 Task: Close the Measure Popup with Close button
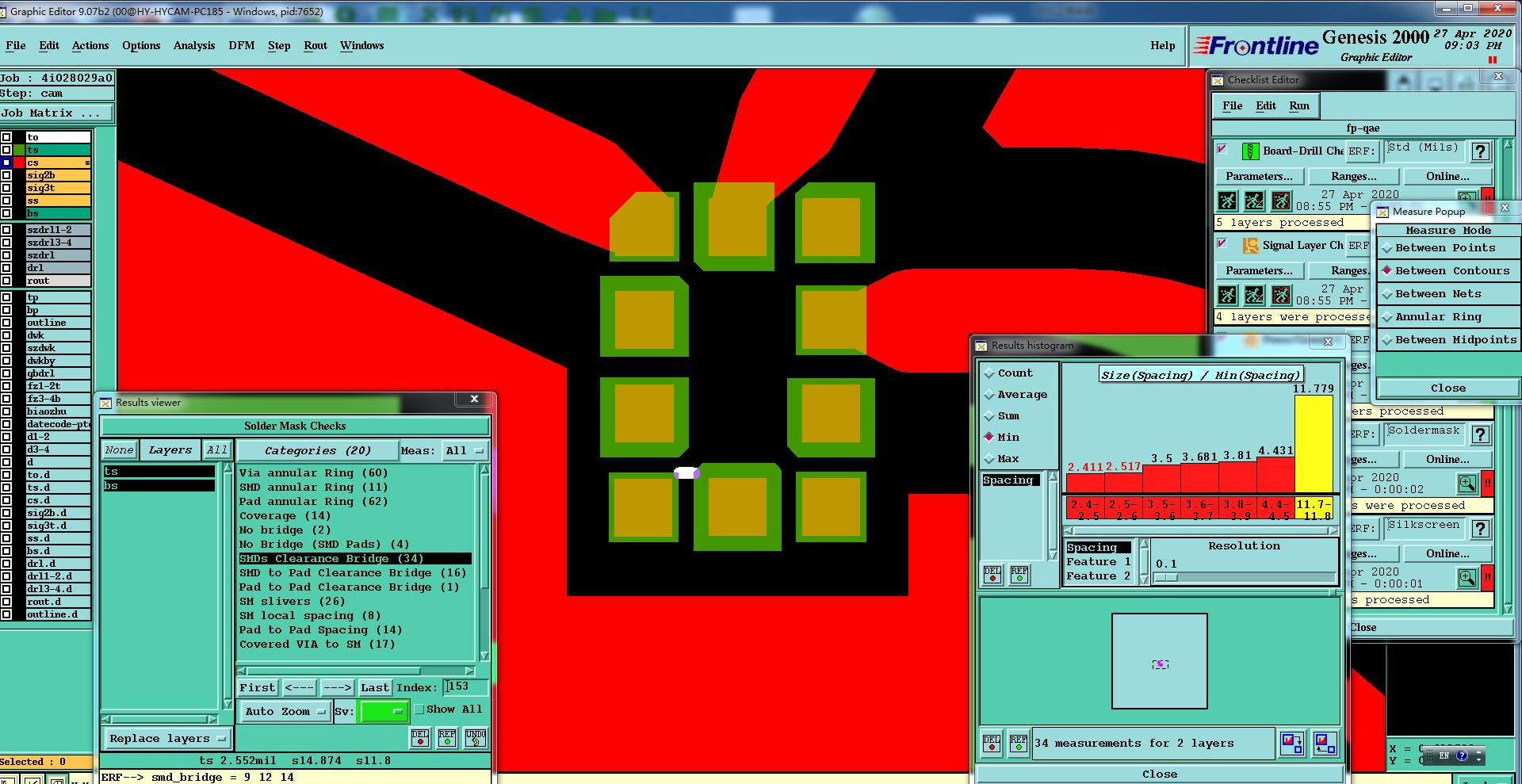(x=1447, y=388)
